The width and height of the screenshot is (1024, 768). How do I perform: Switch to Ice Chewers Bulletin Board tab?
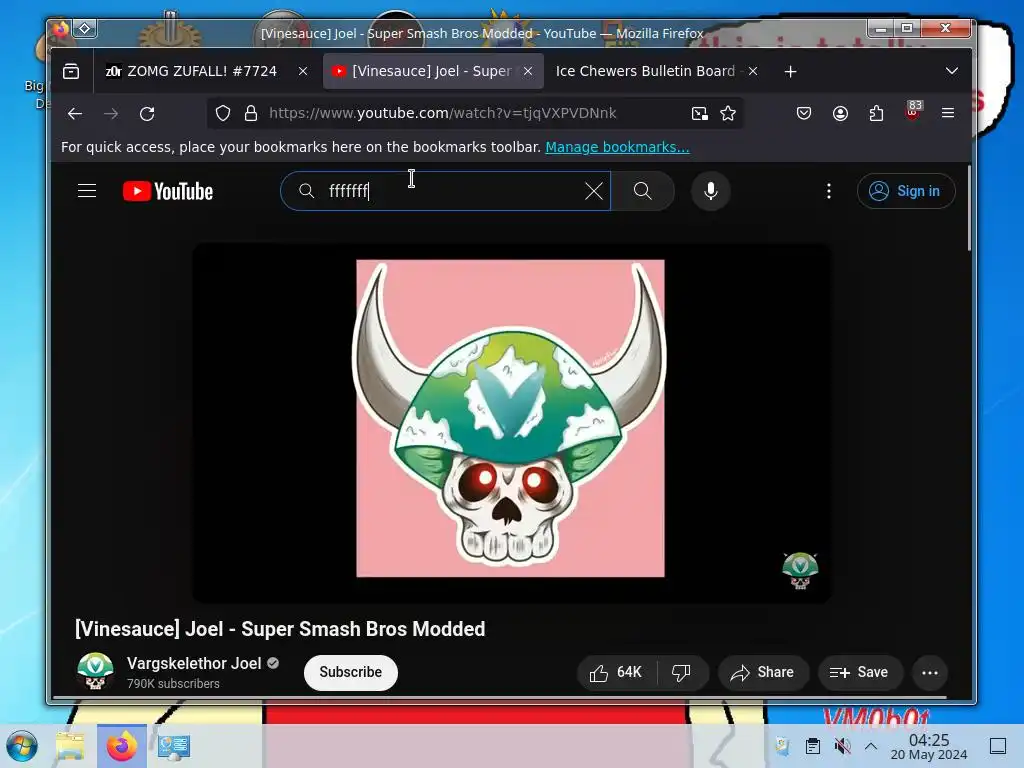coord(645,71)
